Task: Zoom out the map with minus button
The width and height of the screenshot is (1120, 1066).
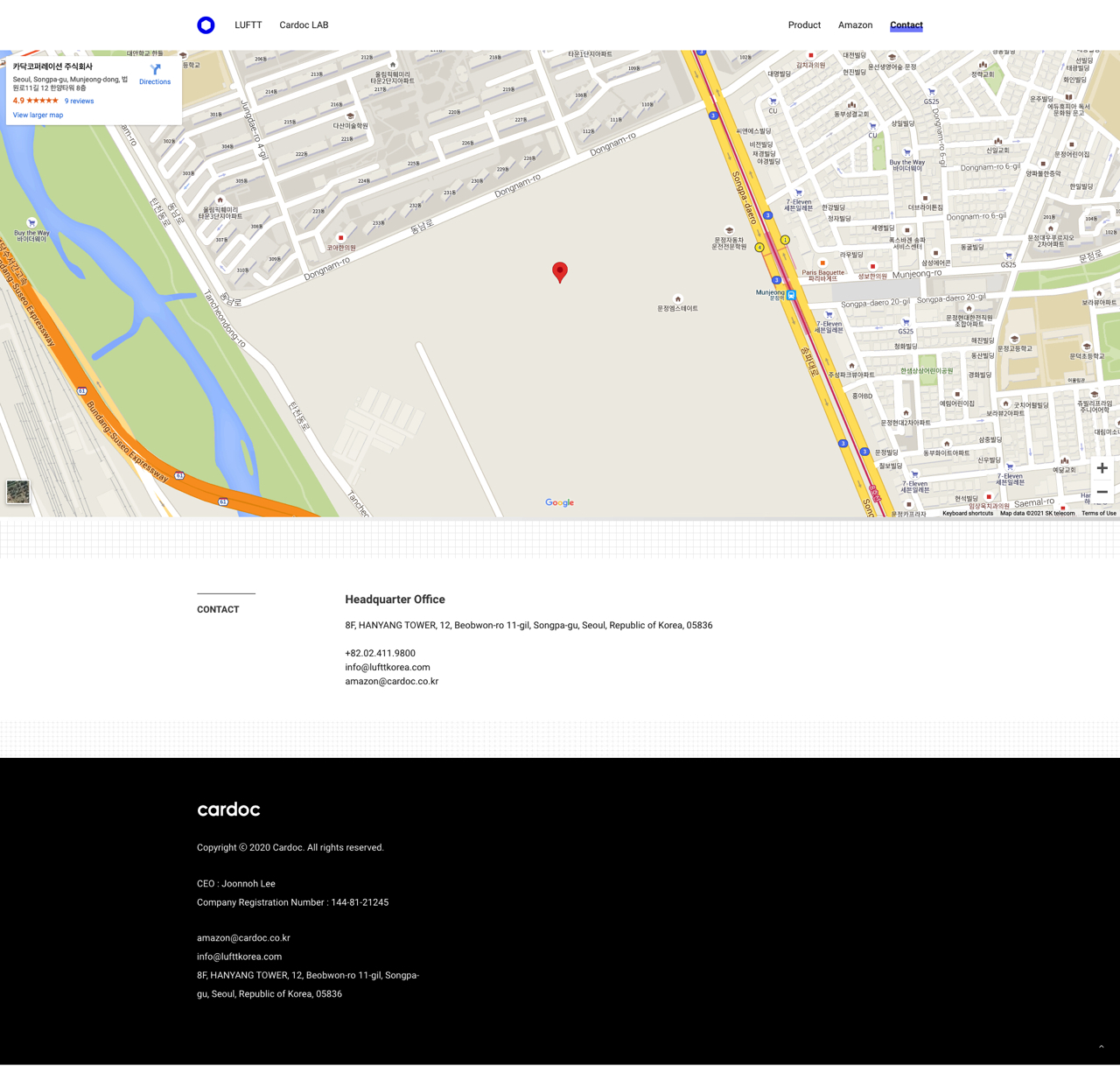Action: click(x=1102, y=492)
